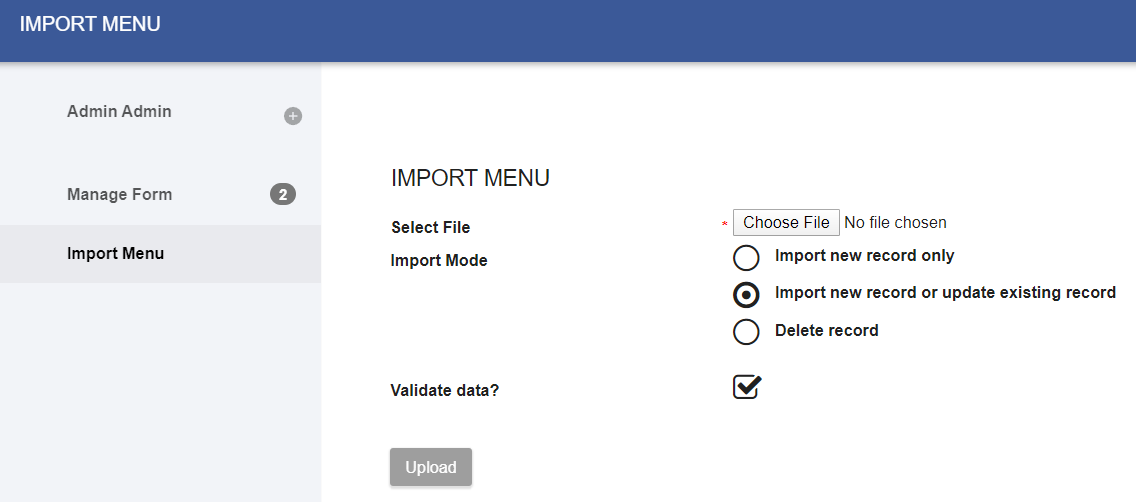Select Import Menu in the sidebar

(x=115, y=254)
